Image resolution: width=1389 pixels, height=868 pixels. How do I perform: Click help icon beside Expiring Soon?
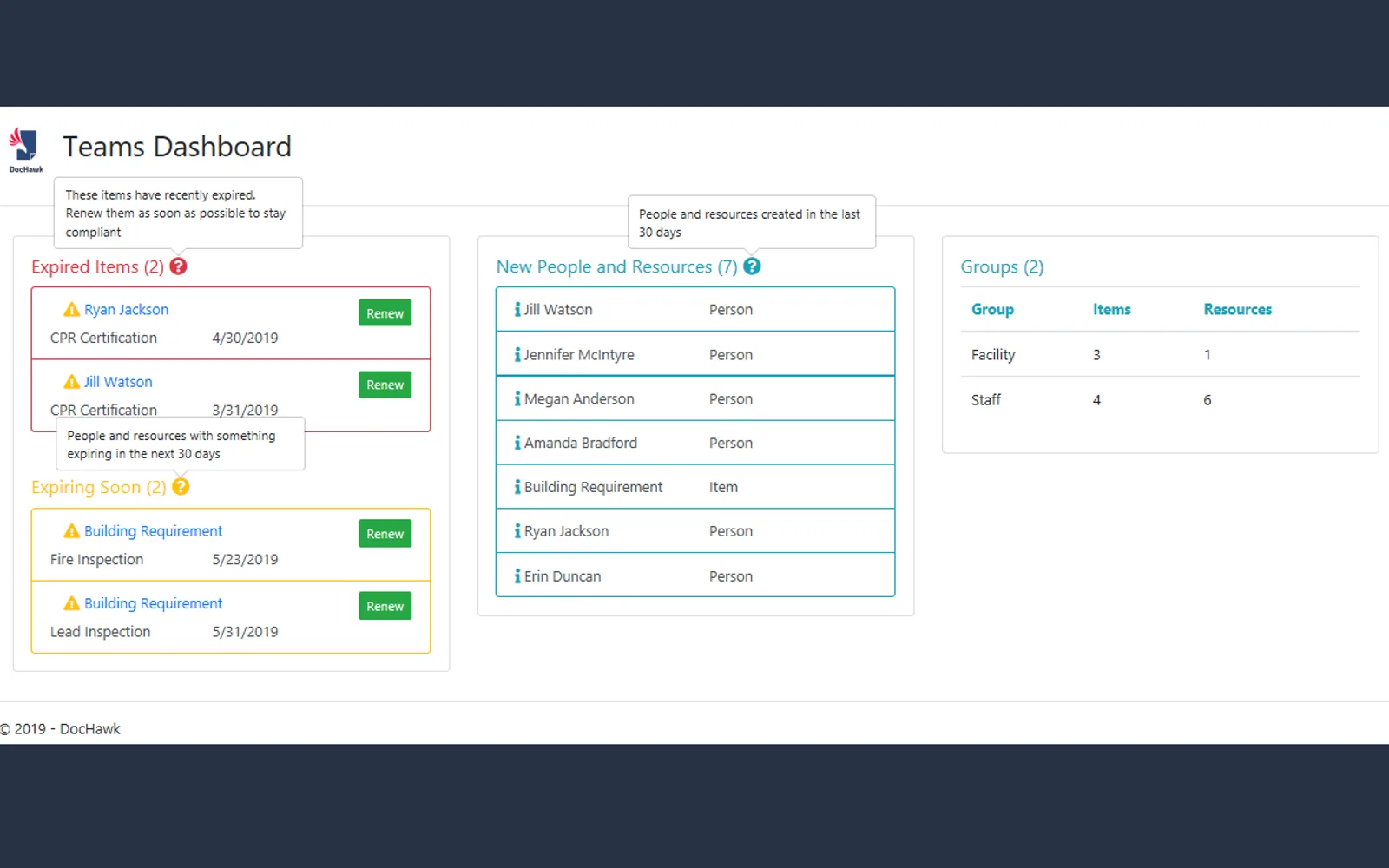coord(181,487)
